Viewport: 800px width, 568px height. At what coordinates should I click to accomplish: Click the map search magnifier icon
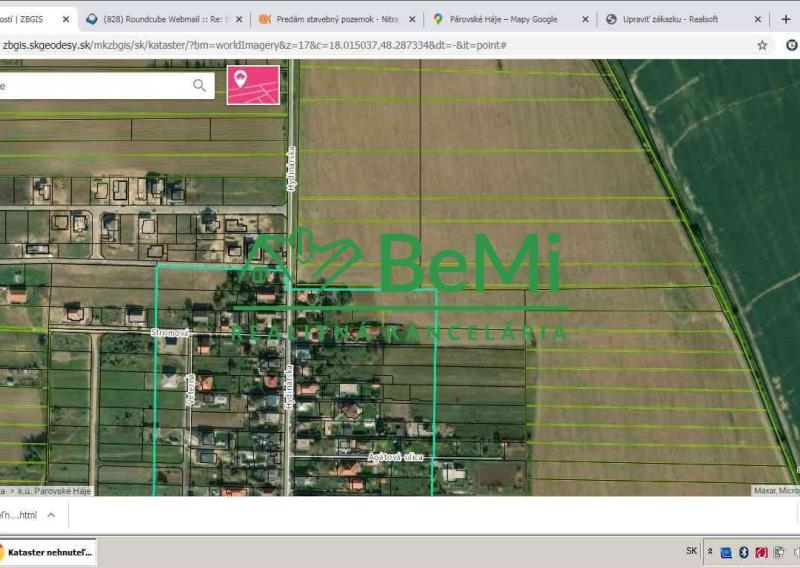(199, 85)
